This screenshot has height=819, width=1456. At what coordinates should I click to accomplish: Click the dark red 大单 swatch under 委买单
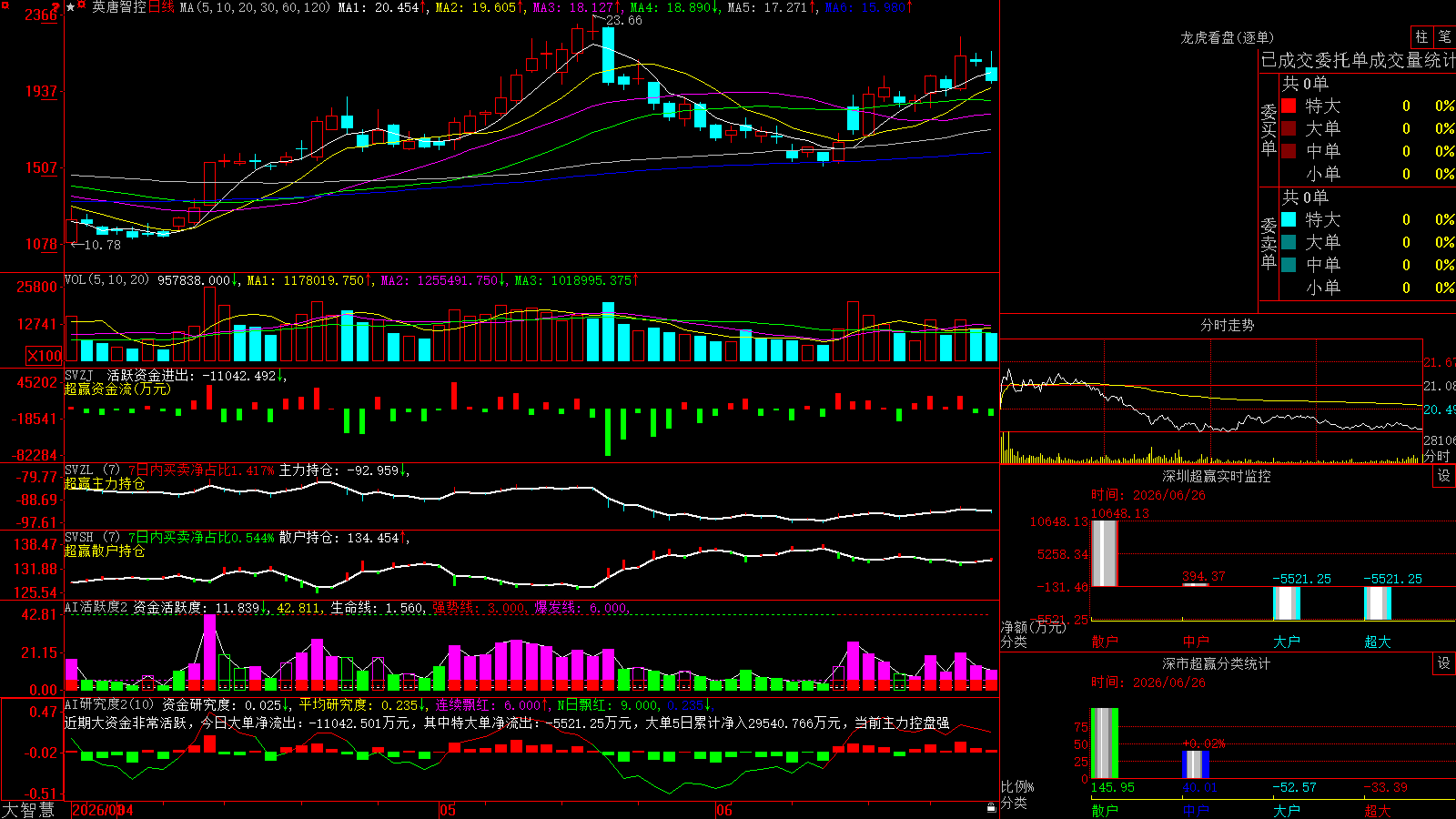point(1289,128)
